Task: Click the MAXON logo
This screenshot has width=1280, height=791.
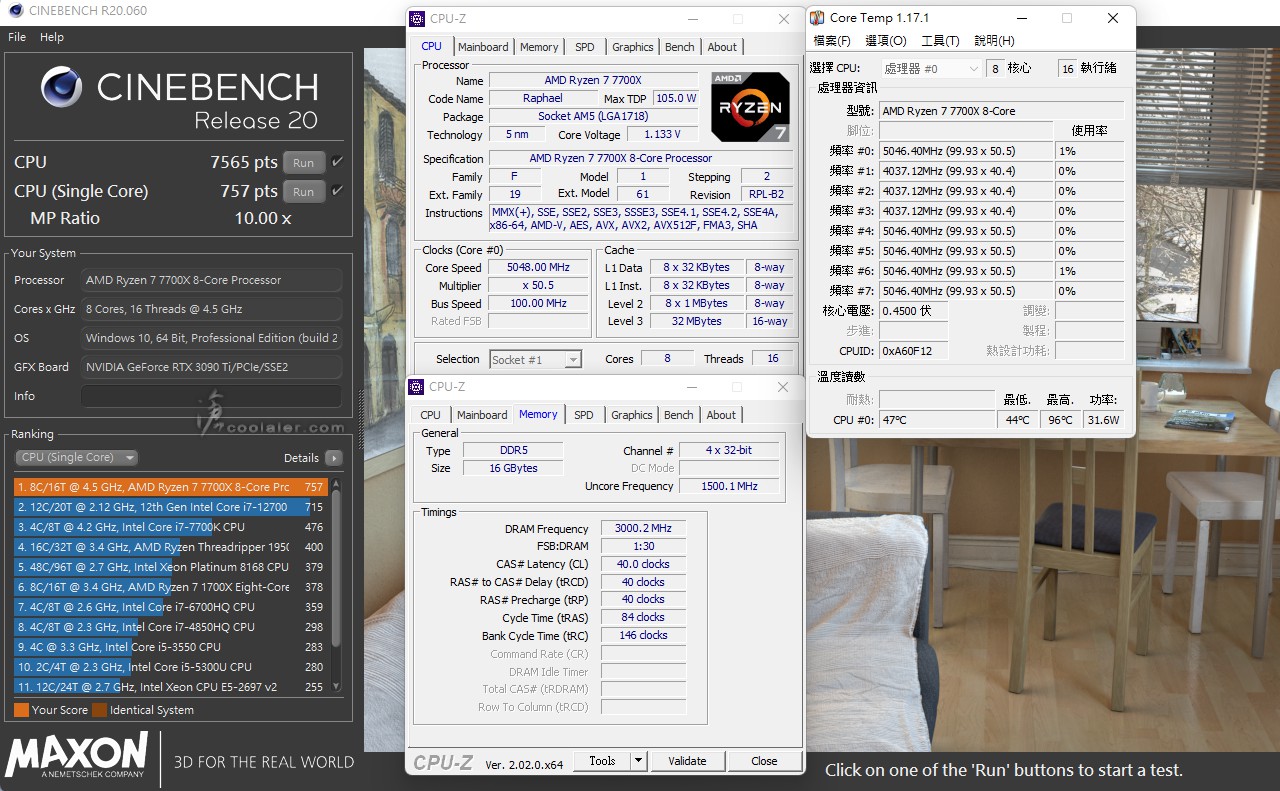Action: pyautogui.click(x=76, y=754)
